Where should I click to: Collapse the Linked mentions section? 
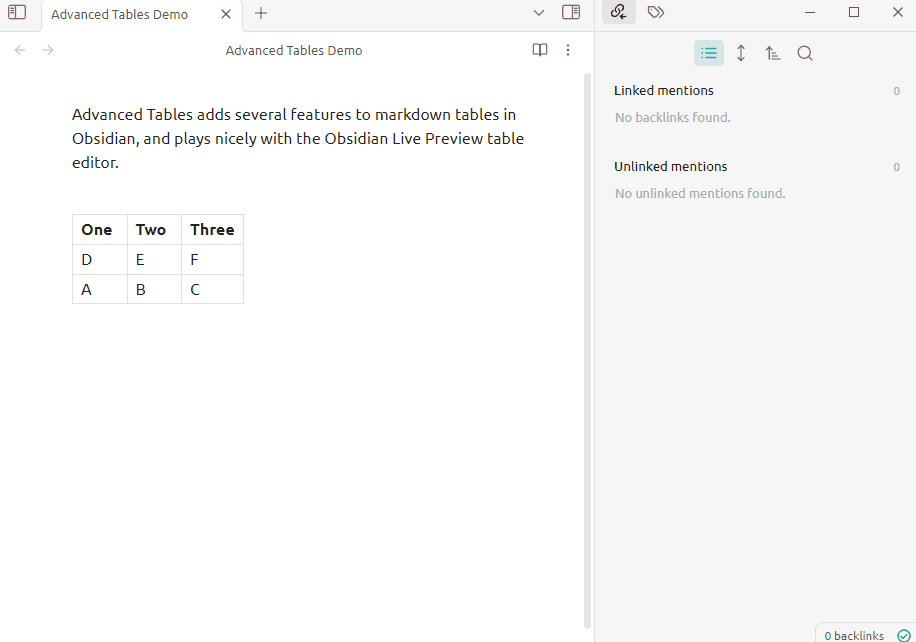point(664,91)
